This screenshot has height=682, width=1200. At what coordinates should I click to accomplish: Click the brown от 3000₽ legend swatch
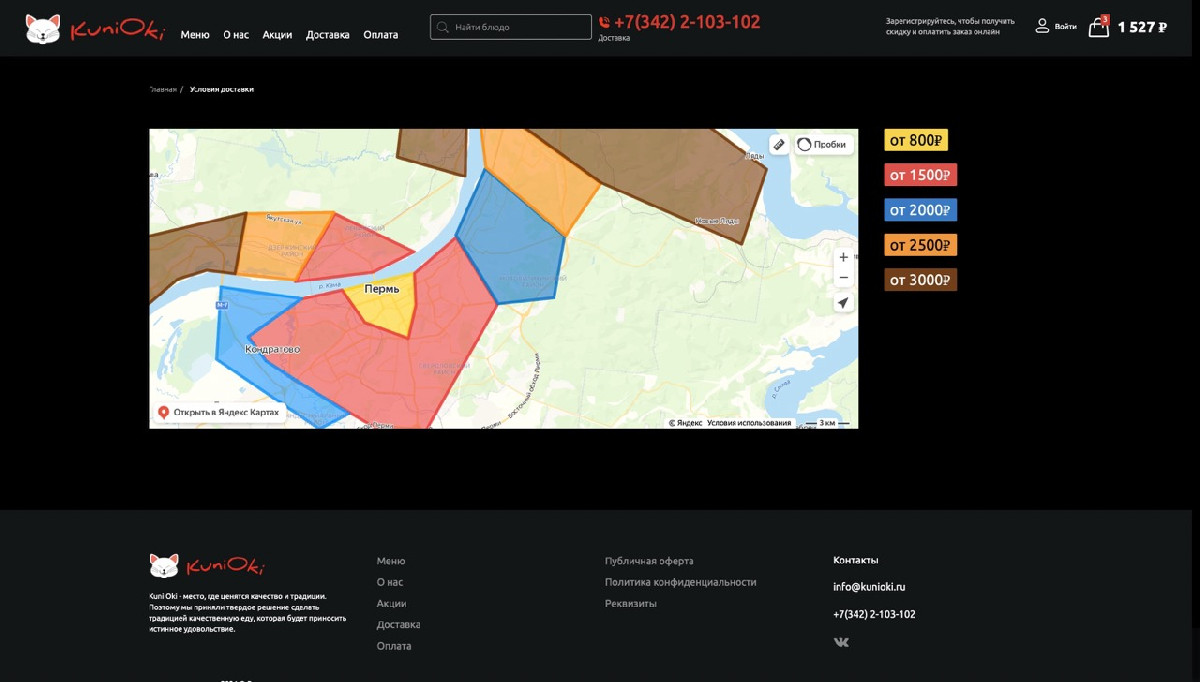[x=921, y=280]
